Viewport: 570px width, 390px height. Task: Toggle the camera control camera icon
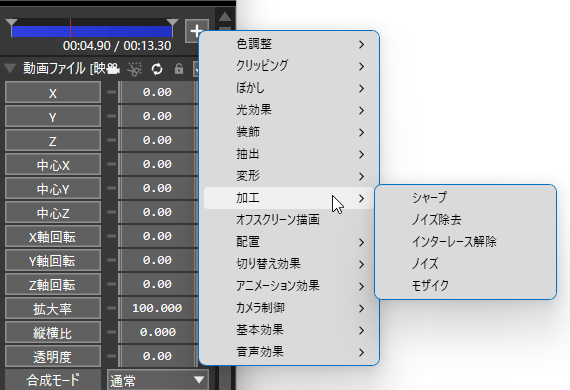pos(113,68)
